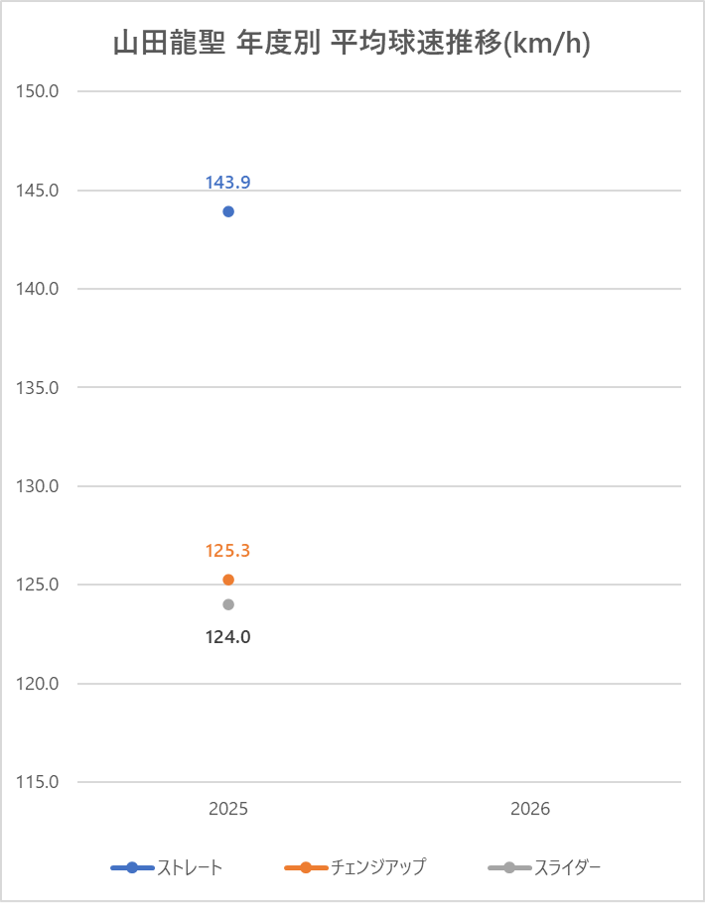The height and width of the screenshot is (903, 705).
Task: Click the 125.0 vertical axis label
Action: (40, 585)
